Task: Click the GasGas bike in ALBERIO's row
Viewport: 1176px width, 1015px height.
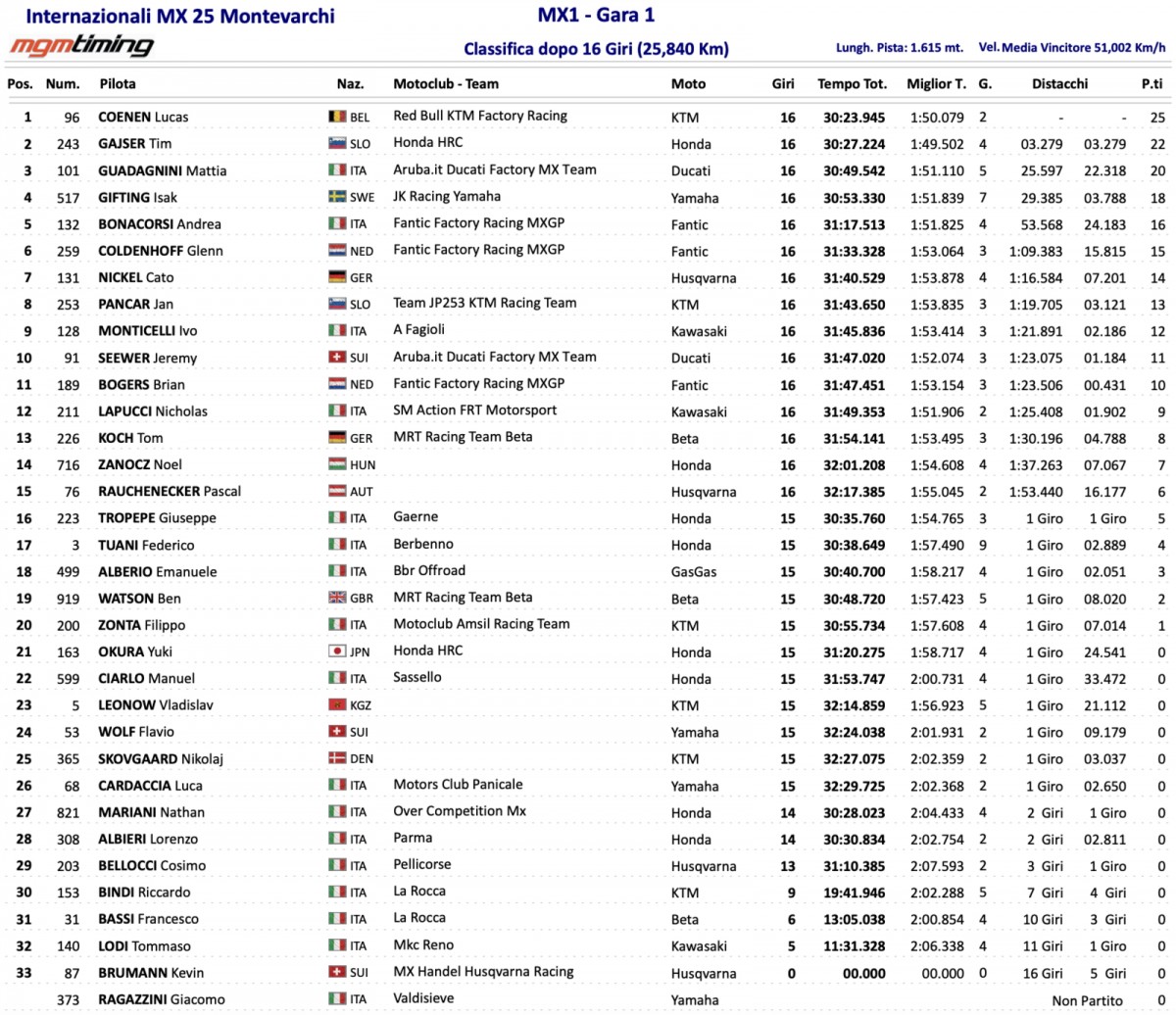Action: [x=692, y=572]
